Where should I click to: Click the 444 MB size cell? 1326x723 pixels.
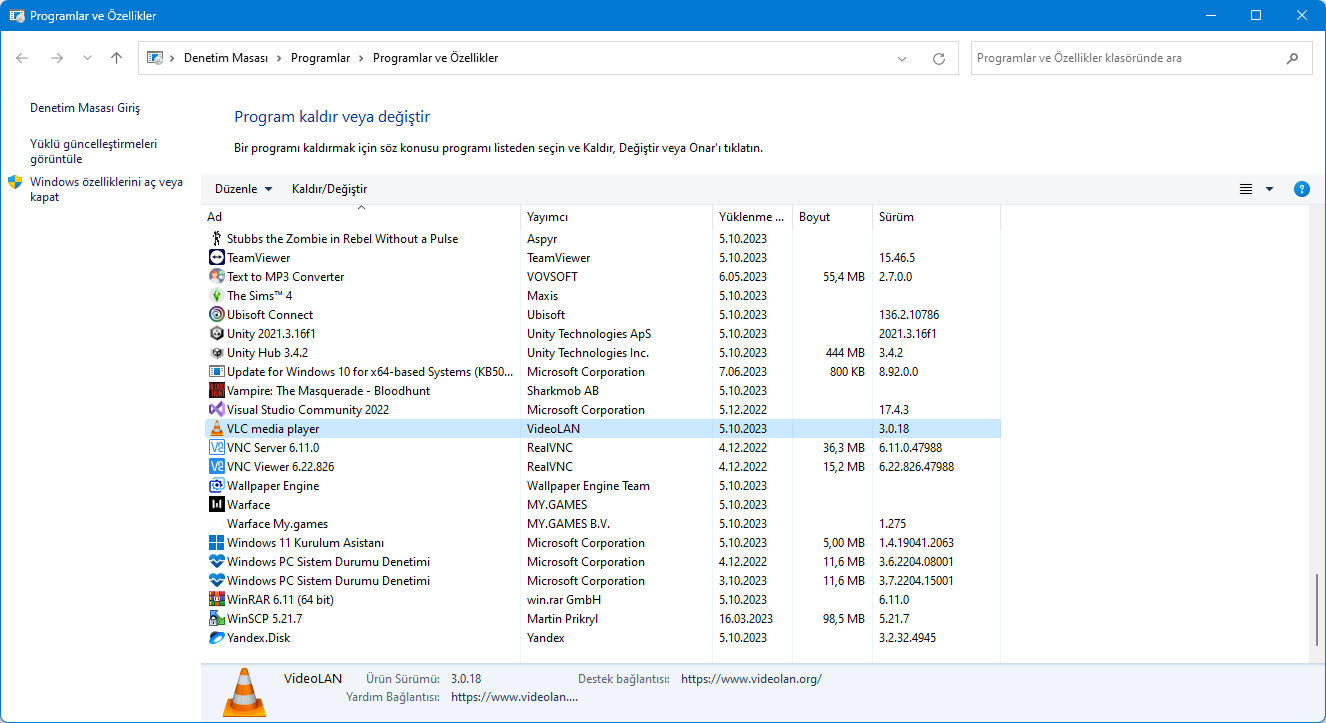845,353
